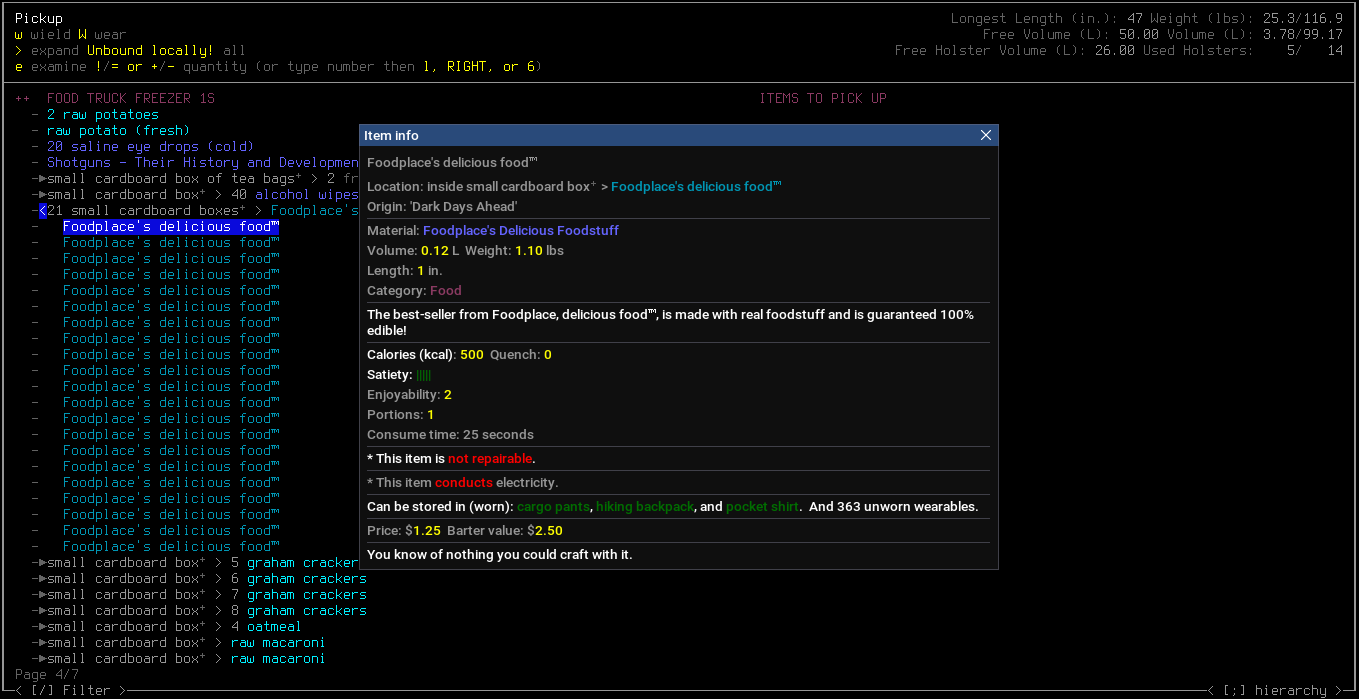Open the Filter control at bottom
Viewport: 1359px width, 699px height.
(x=71, y=690)
